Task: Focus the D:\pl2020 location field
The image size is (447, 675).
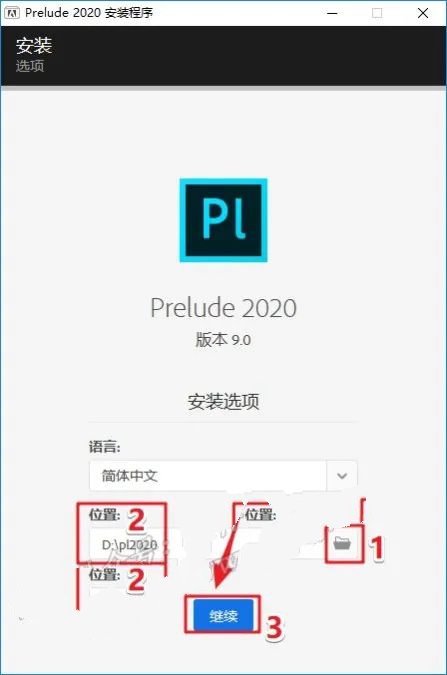Action: [x=129, y=545]
